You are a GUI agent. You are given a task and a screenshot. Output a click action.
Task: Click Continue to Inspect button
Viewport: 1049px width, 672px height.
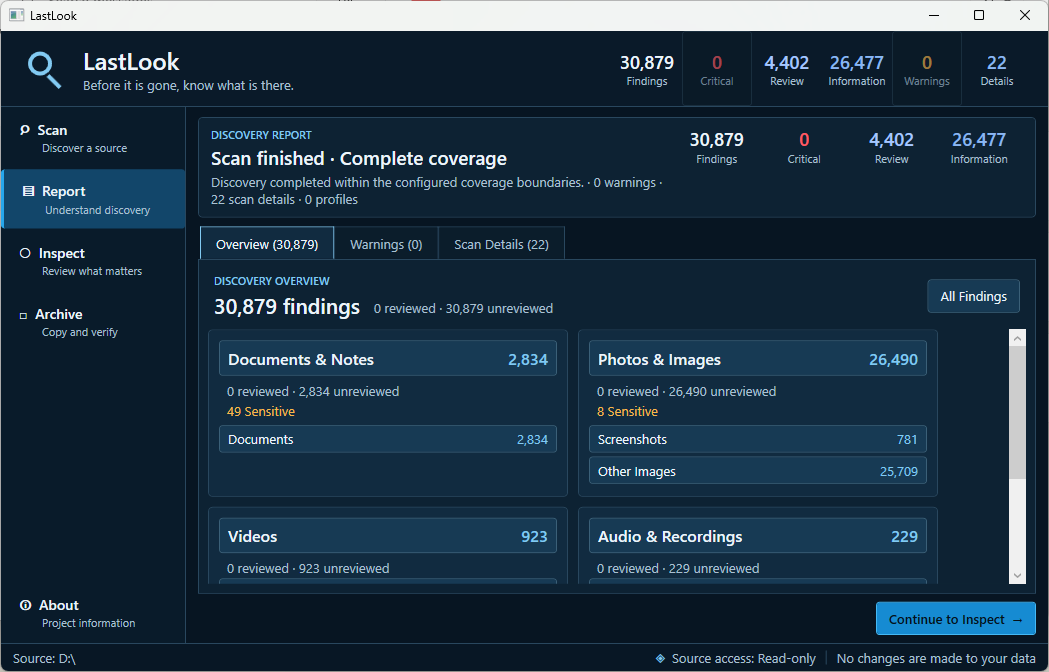click(x=955, y=619)
